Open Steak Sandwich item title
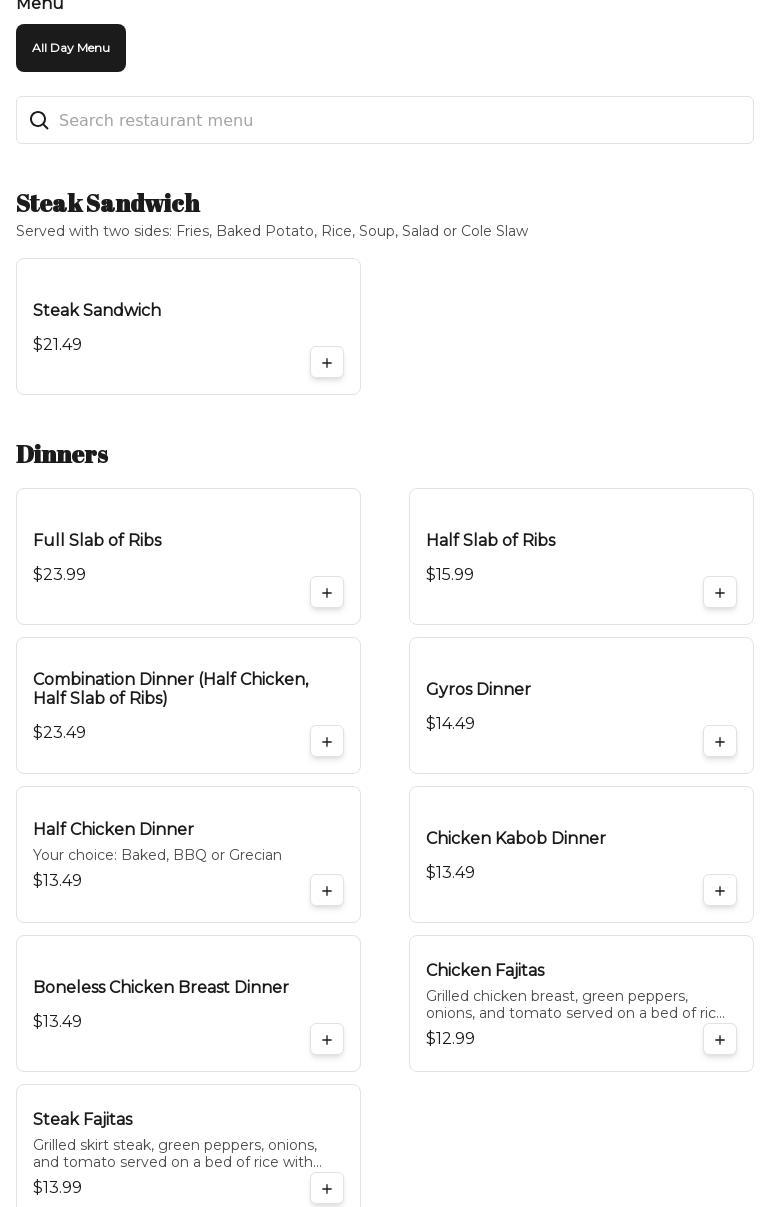The height and width of the screenshot is (1207, 770). [97, 311]
